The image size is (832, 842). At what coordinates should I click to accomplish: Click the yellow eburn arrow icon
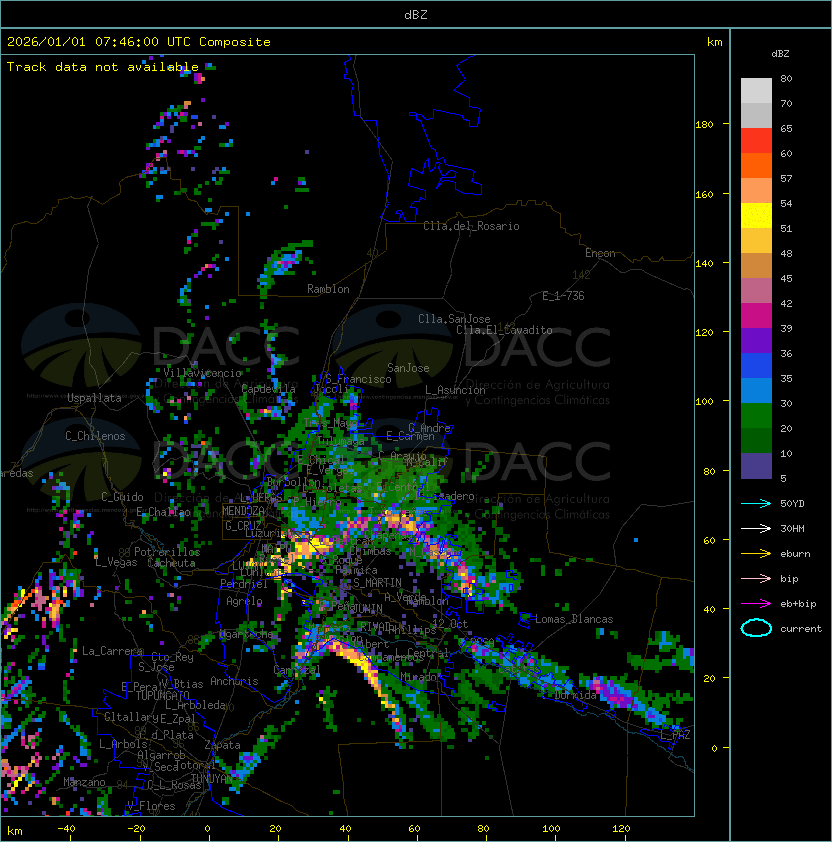click(756, 554)
